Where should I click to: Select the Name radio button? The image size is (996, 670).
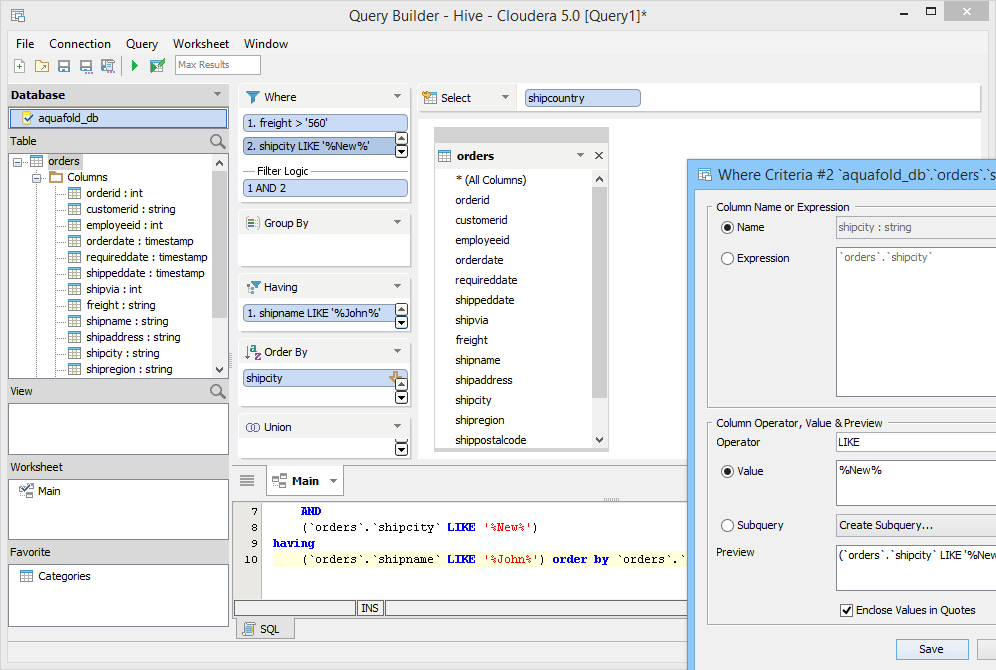pos(727,227)
